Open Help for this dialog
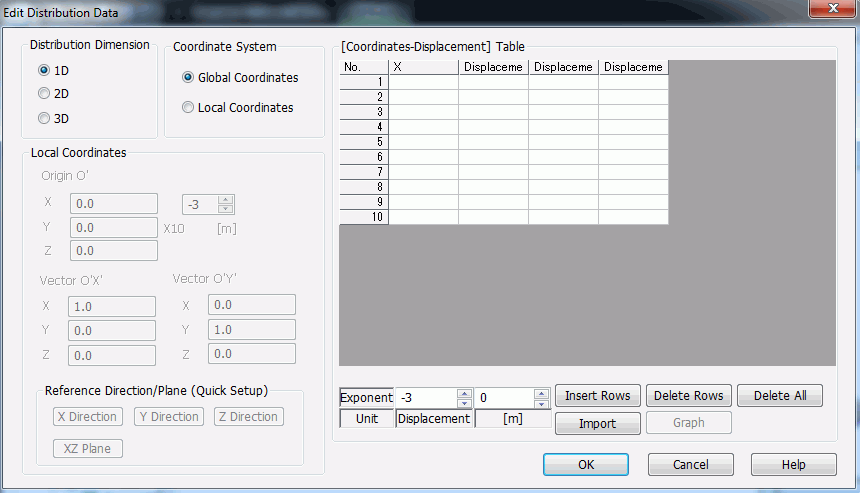This screenshot has width=860, height=493. point(793,465)
